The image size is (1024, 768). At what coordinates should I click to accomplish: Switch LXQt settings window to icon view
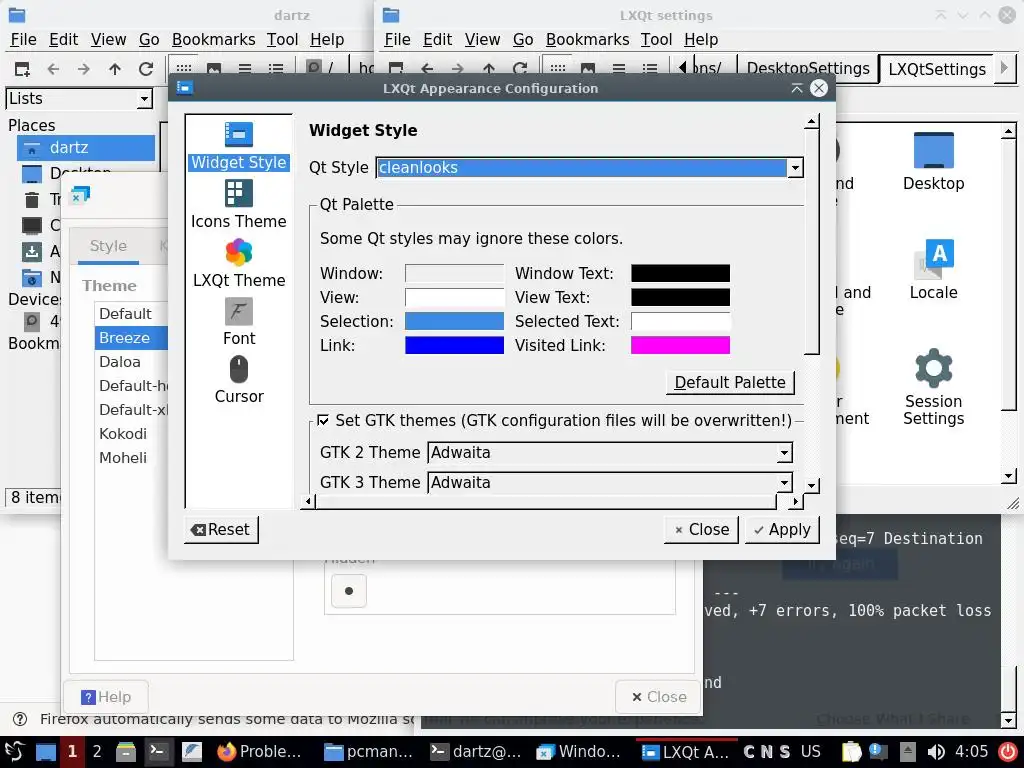557,69
